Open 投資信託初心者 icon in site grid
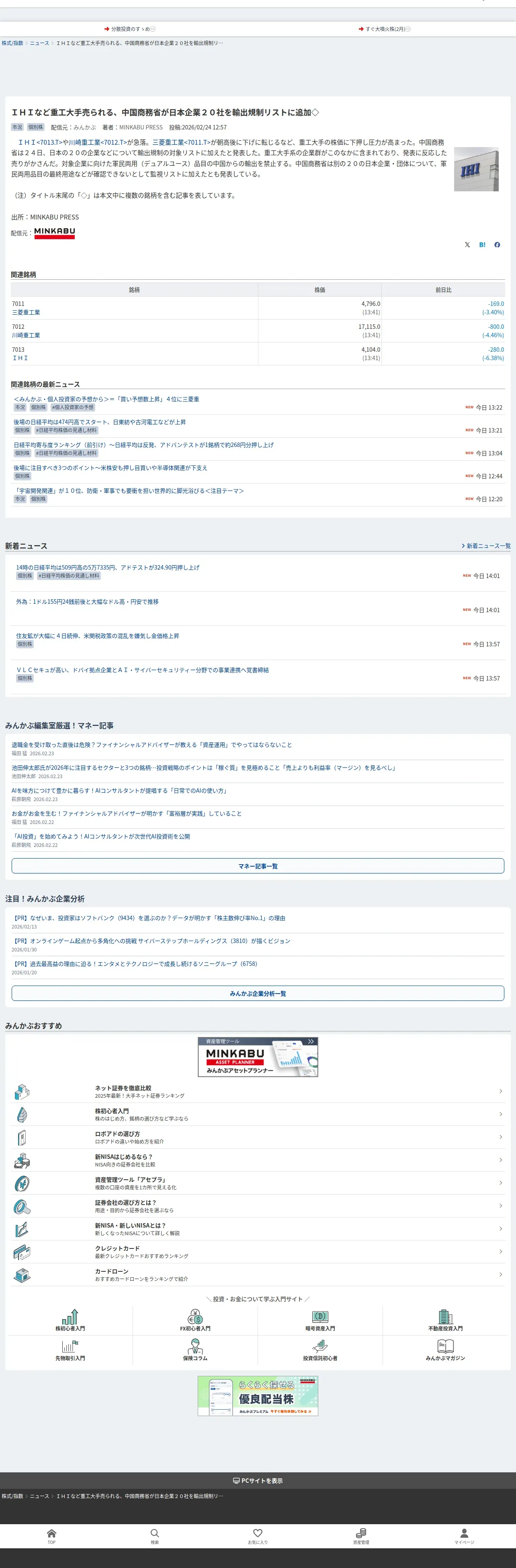 (x=320, y=1347)
